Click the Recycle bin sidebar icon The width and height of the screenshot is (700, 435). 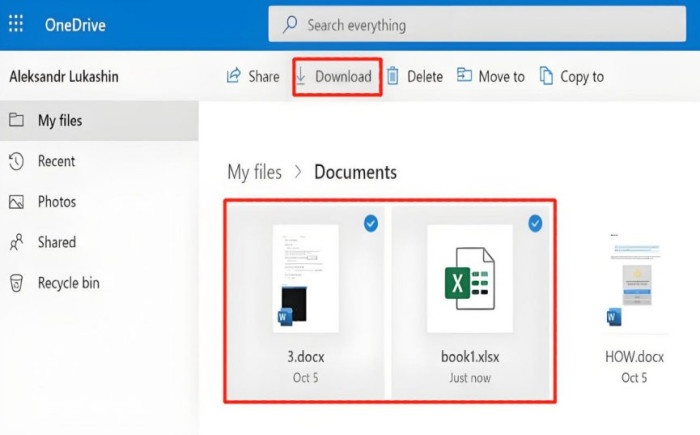click(x=16, y=283)
